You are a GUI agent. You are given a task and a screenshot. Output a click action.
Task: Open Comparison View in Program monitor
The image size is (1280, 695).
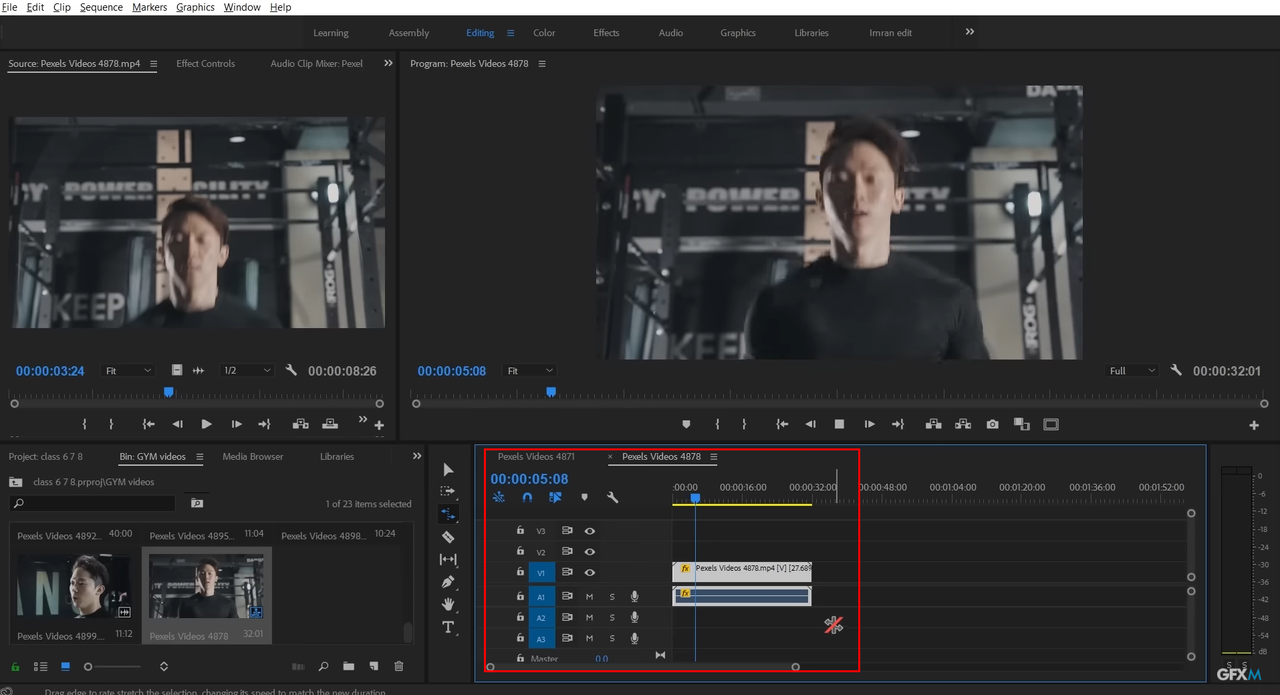1021,424
